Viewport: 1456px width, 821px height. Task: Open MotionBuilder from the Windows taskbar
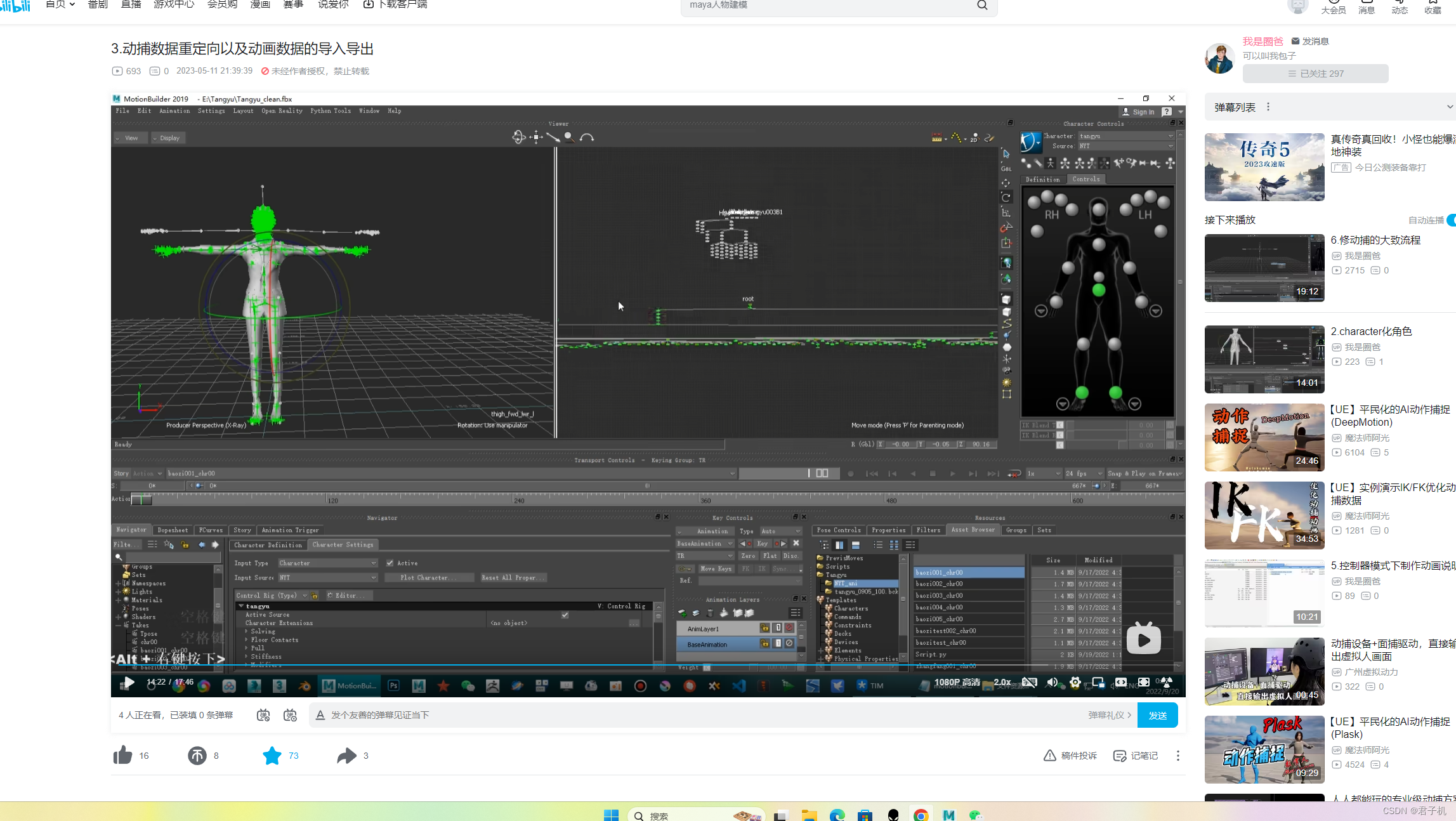click(x=348, y=686)
